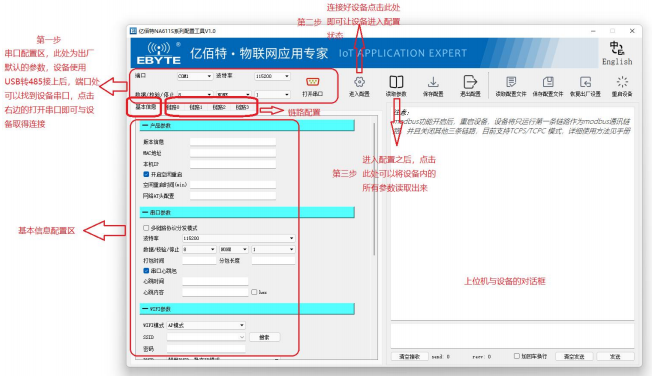
Task: Collapse the 产品参数 section header
Action: [247, 125]
